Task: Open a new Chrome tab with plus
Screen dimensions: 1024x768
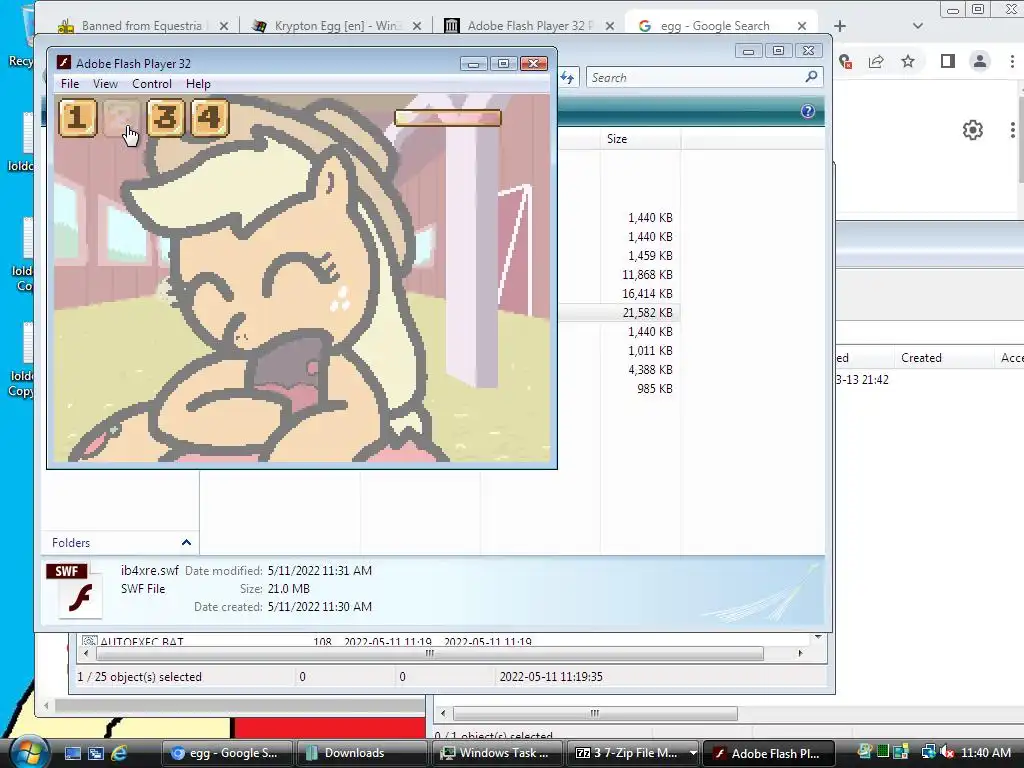Action: [x=840, y=26]
